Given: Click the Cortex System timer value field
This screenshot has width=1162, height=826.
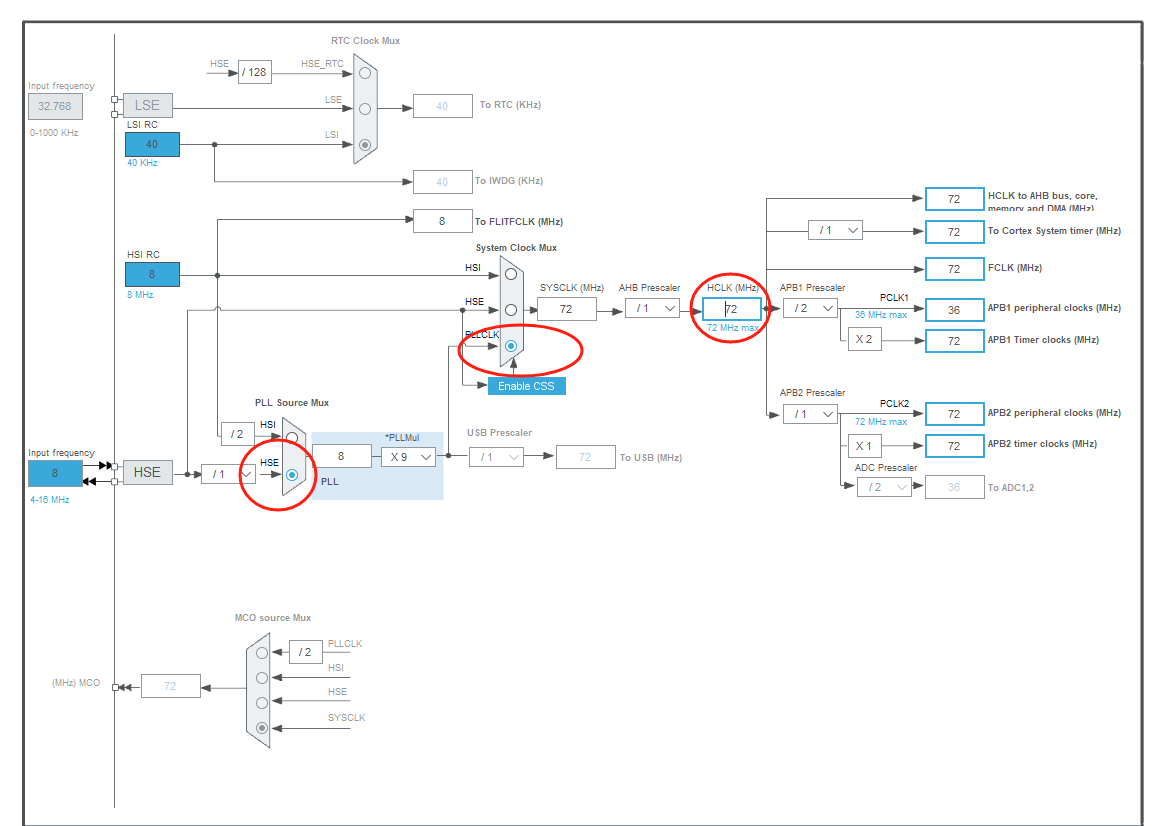Looking at the screenshot, I should [x=954, y=232].
